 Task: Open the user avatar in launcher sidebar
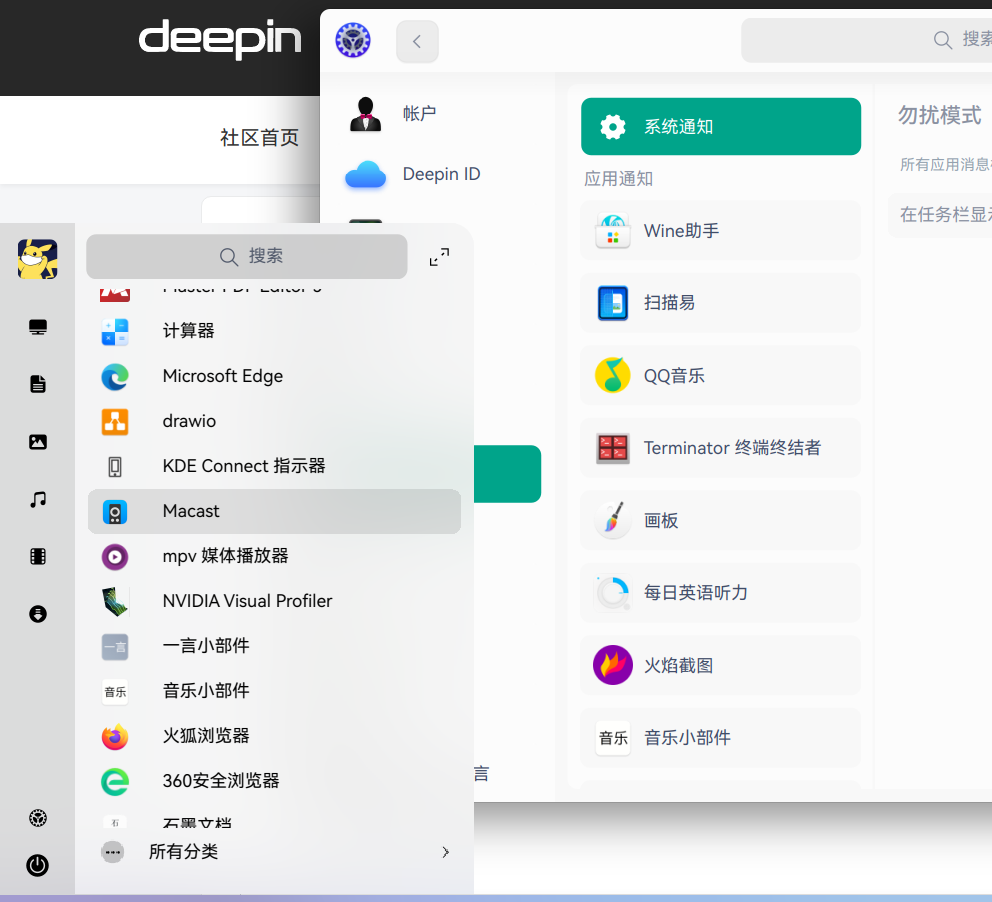[x=37, y=259]
